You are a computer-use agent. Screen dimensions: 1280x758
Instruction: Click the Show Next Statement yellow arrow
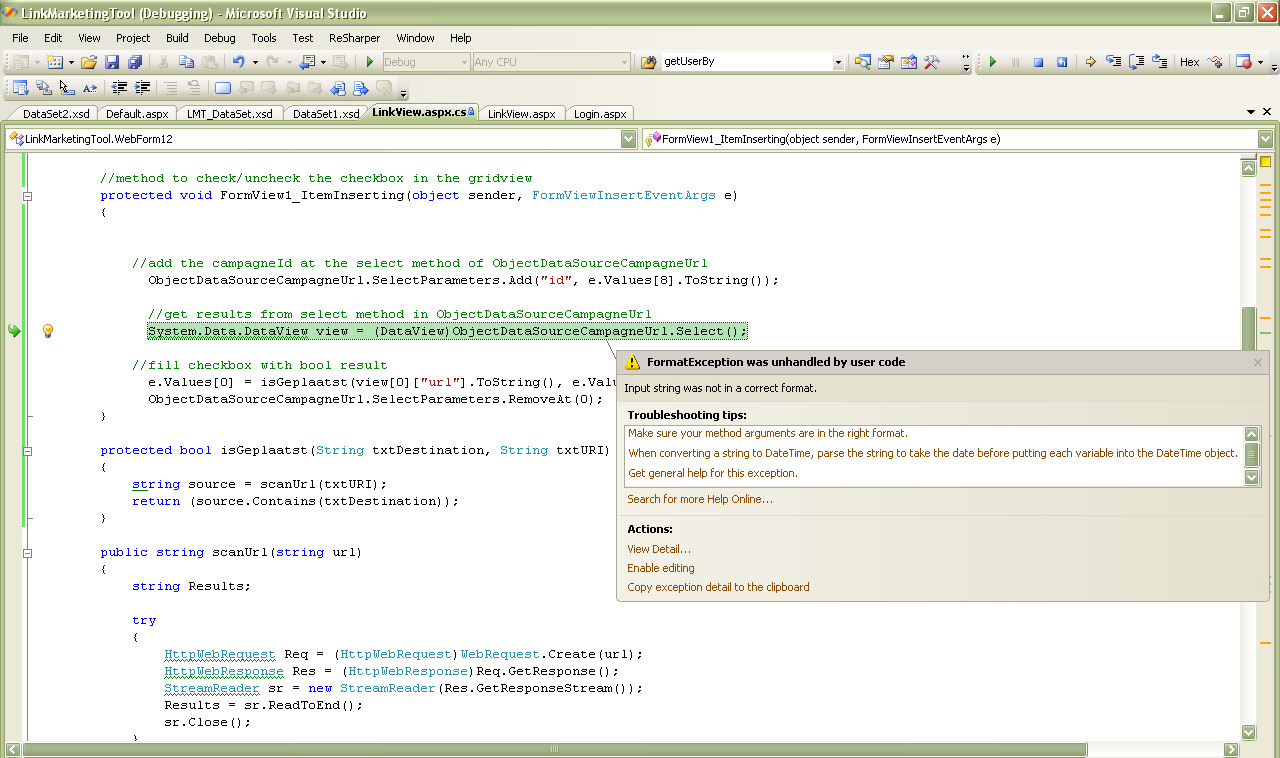tap(1090, 62)
